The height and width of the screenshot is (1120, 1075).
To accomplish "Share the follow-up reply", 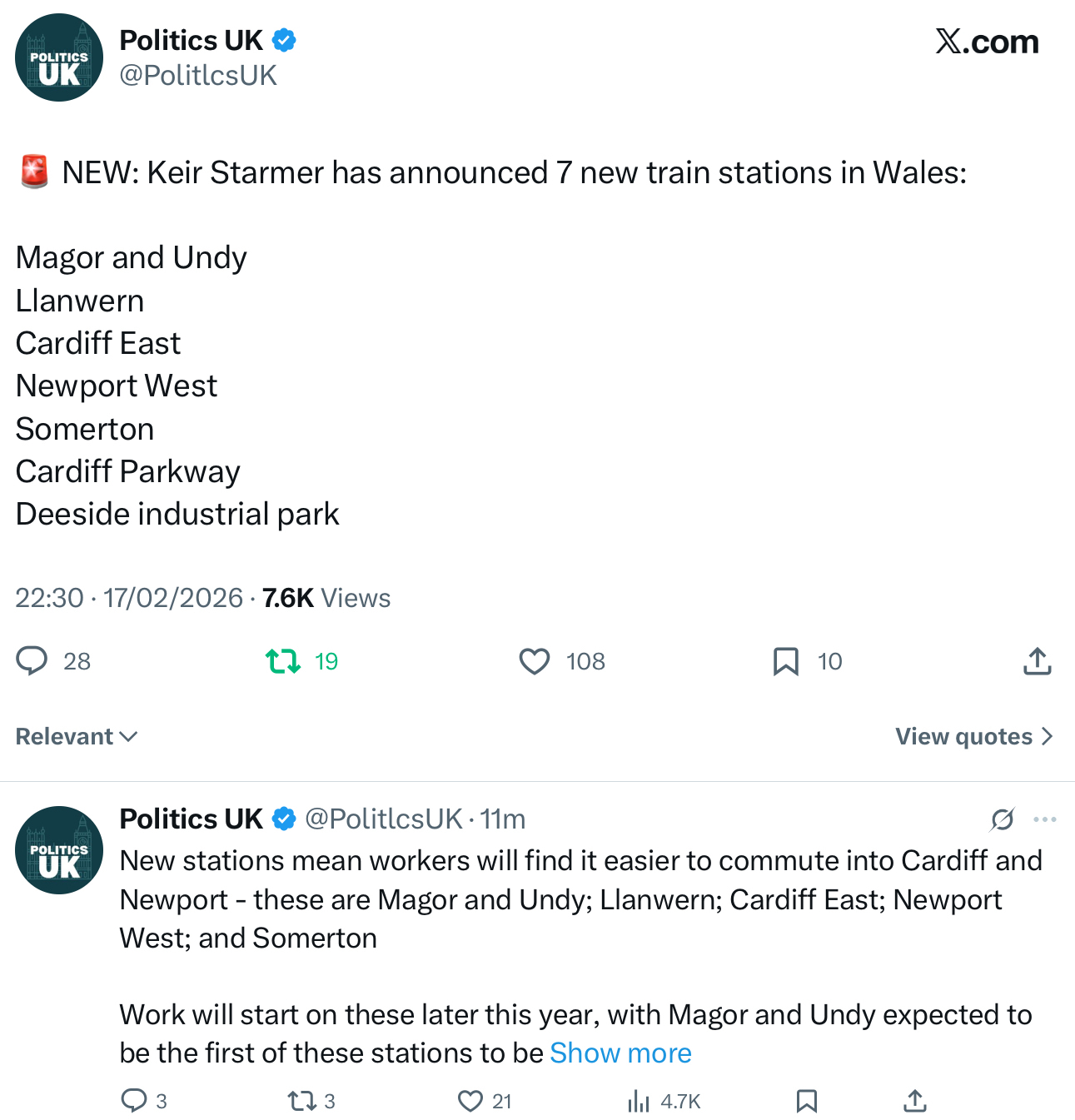I will coord(914,1101).
